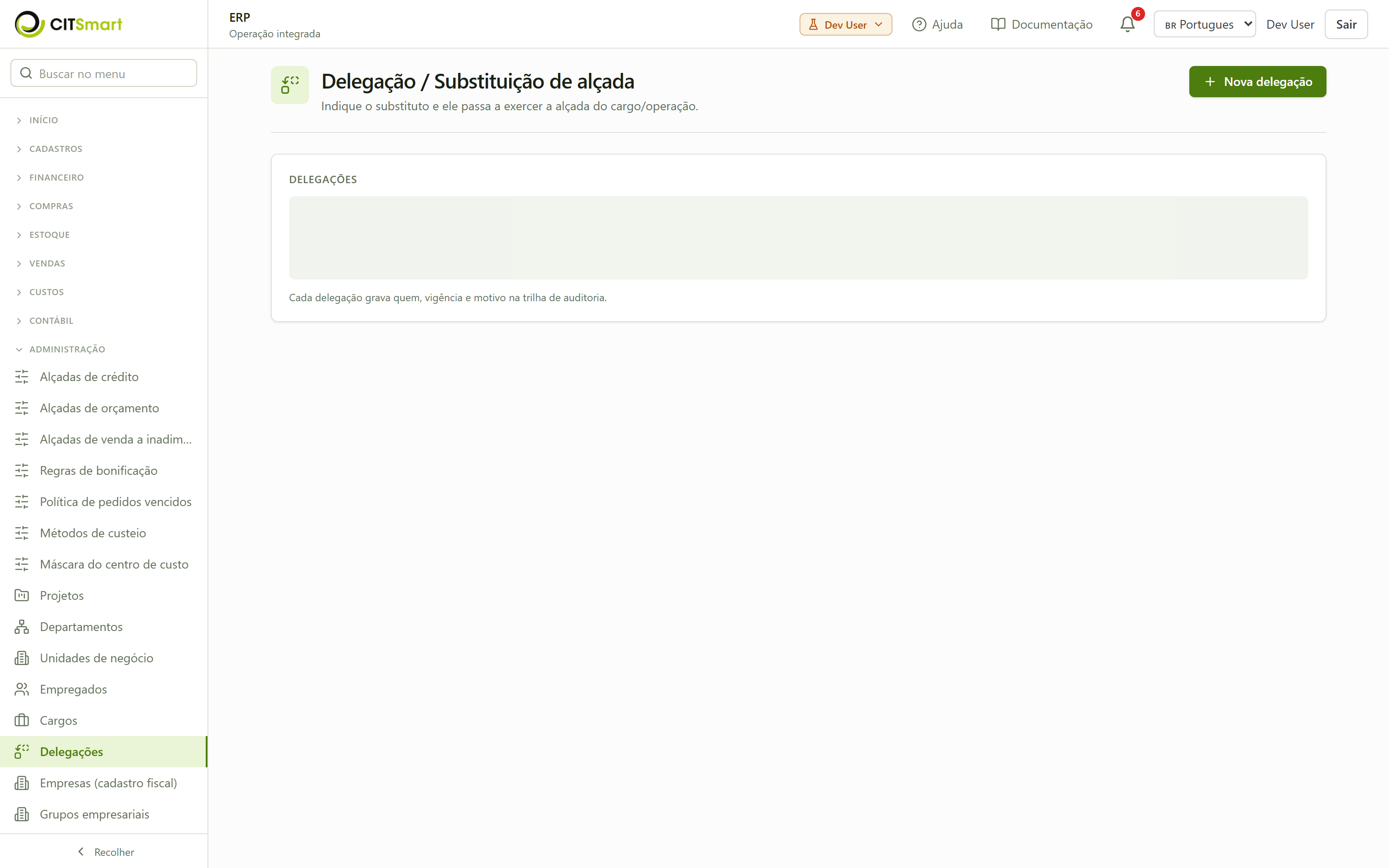
Task: Click the Alçadas de orçamento icon
Action: pos(22,408)
